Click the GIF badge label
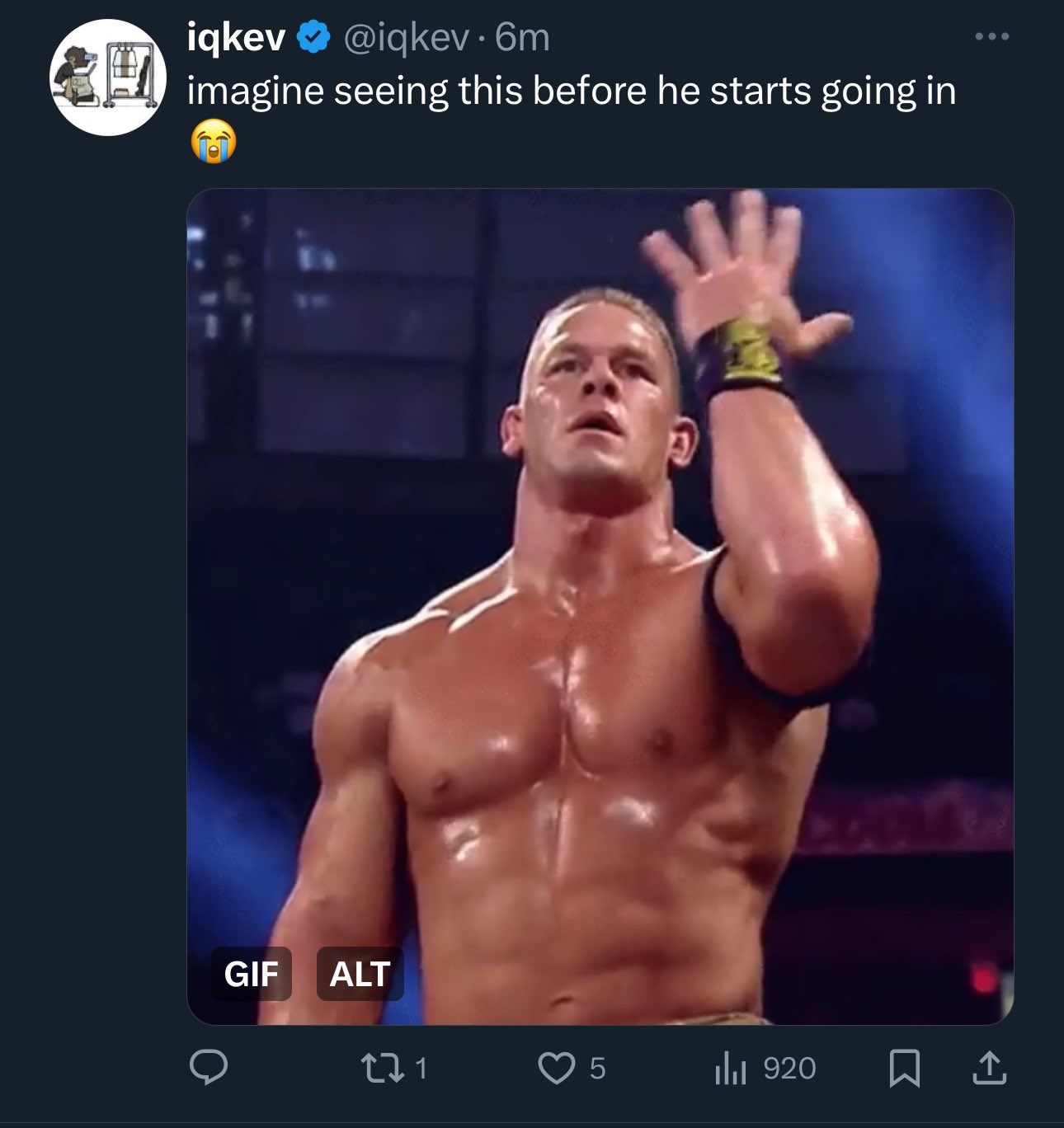 click(251, 974)
